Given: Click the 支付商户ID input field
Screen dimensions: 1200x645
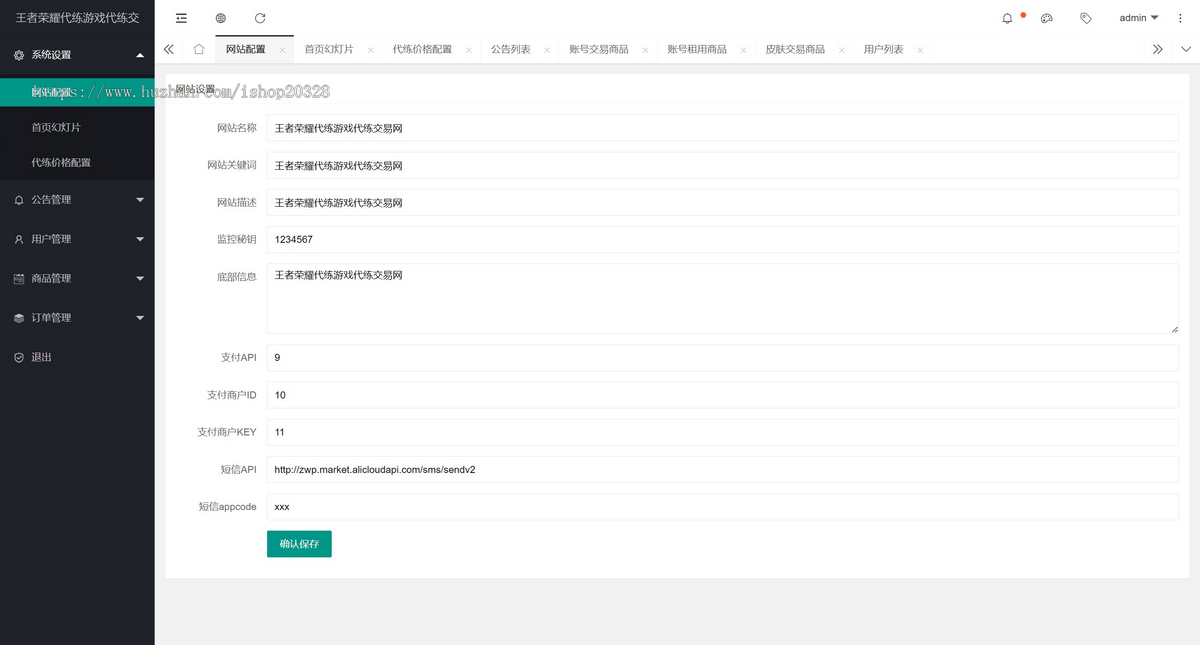Looking at the screenshot, I should 722,395.
